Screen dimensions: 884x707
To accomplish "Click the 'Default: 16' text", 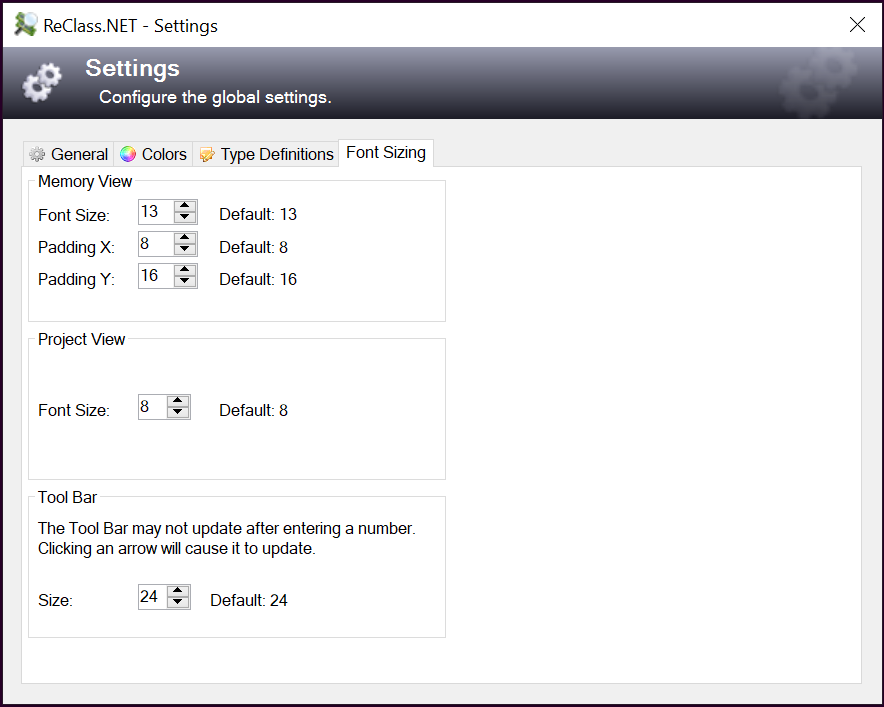I will point(258,279).
